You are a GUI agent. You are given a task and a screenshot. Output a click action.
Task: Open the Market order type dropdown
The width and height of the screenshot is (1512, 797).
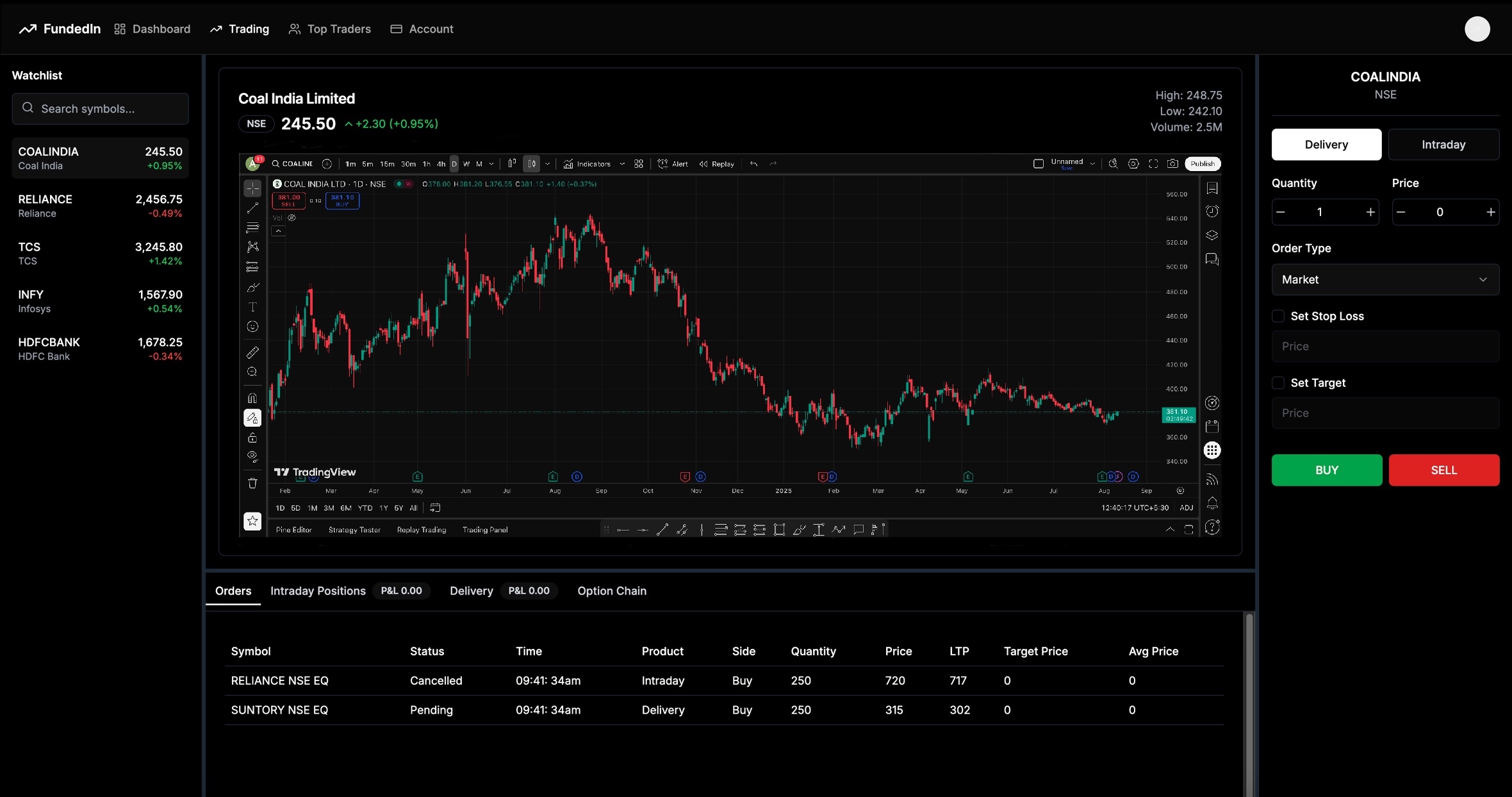click(x=1386, y=280)
